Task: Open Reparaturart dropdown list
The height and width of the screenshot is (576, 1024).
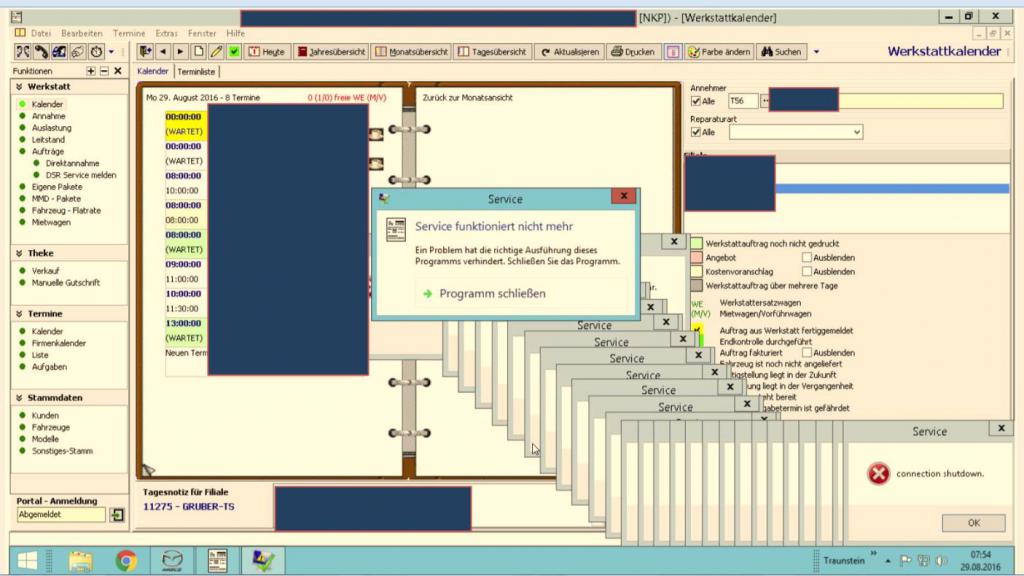Action: click(x=857, y=132)
